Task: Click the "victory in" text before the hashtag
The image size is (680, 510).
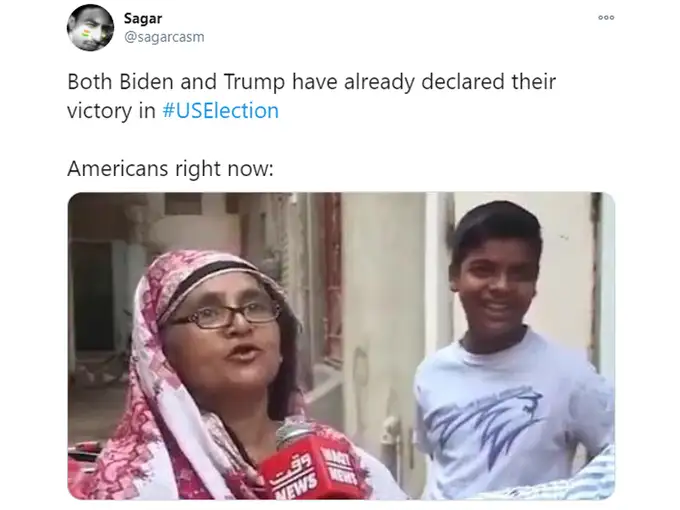Action: click(x=111, y=111)
